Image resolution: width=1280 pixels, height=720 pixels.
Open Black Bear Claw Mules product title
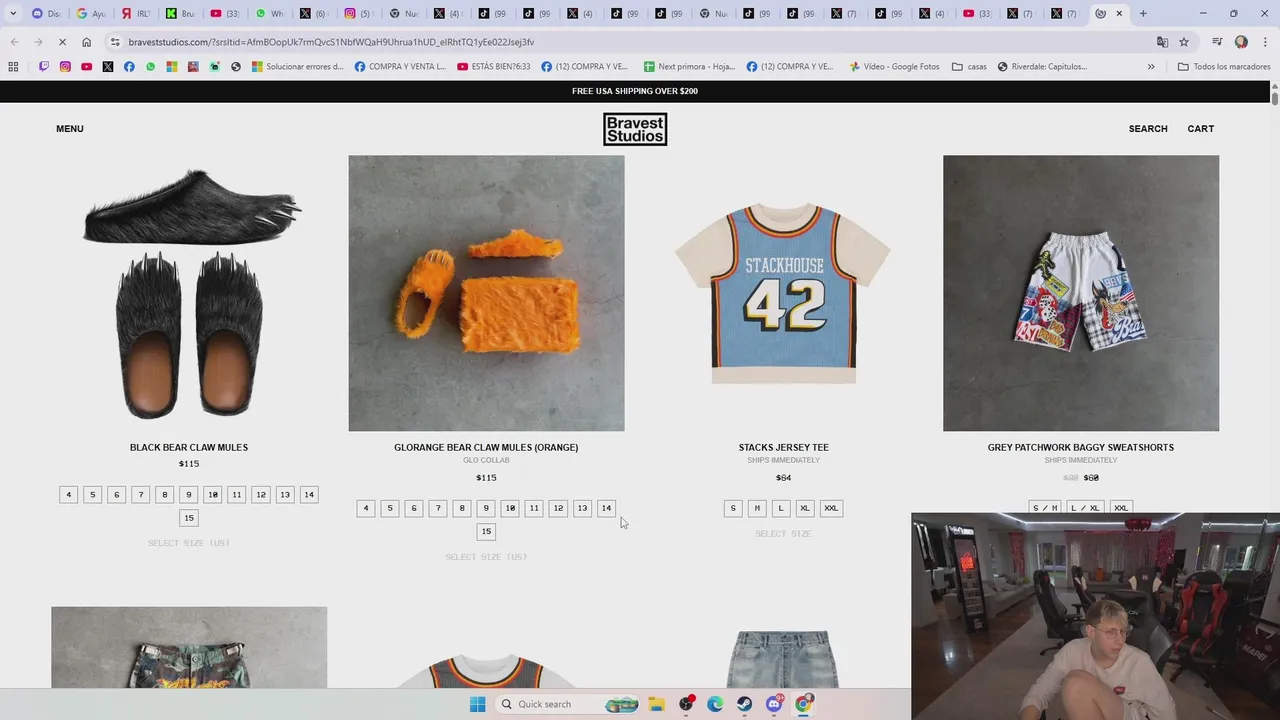click(189, 447)
